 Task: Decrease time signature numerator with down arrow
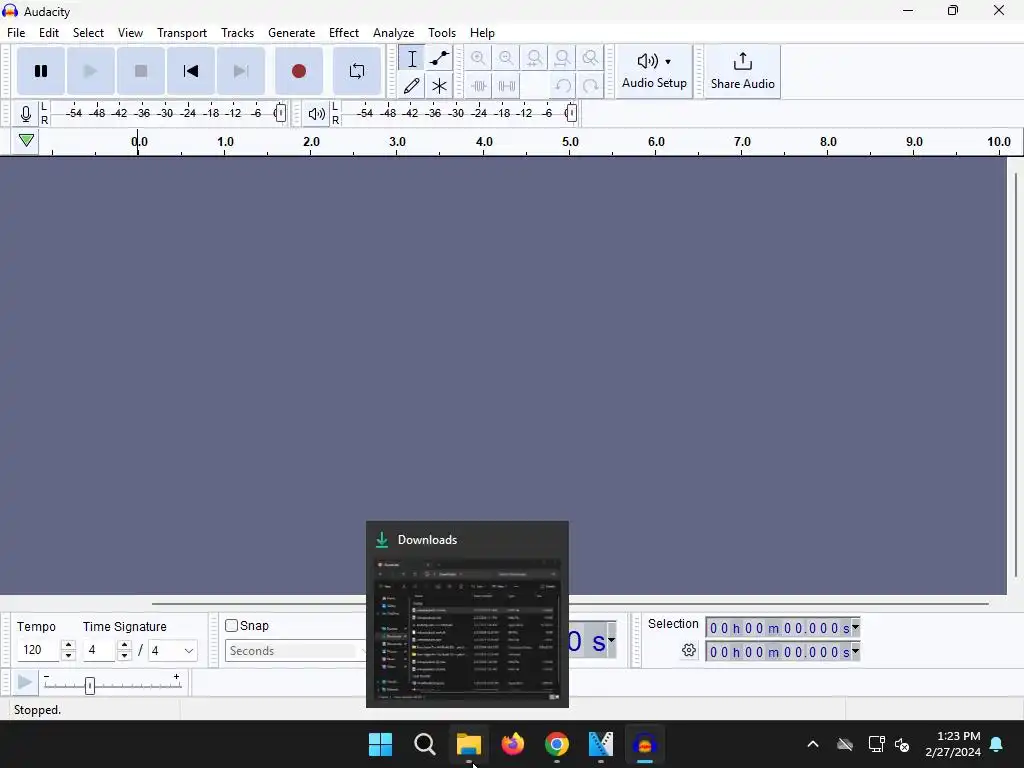(124, 656)
